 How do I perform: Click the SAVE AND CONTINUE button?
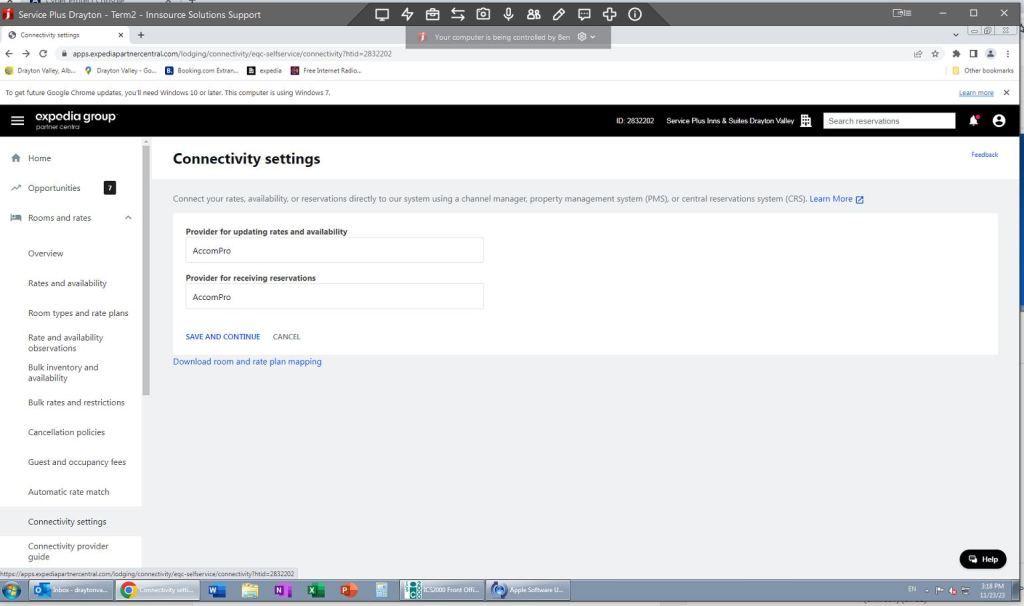point(222,337)
